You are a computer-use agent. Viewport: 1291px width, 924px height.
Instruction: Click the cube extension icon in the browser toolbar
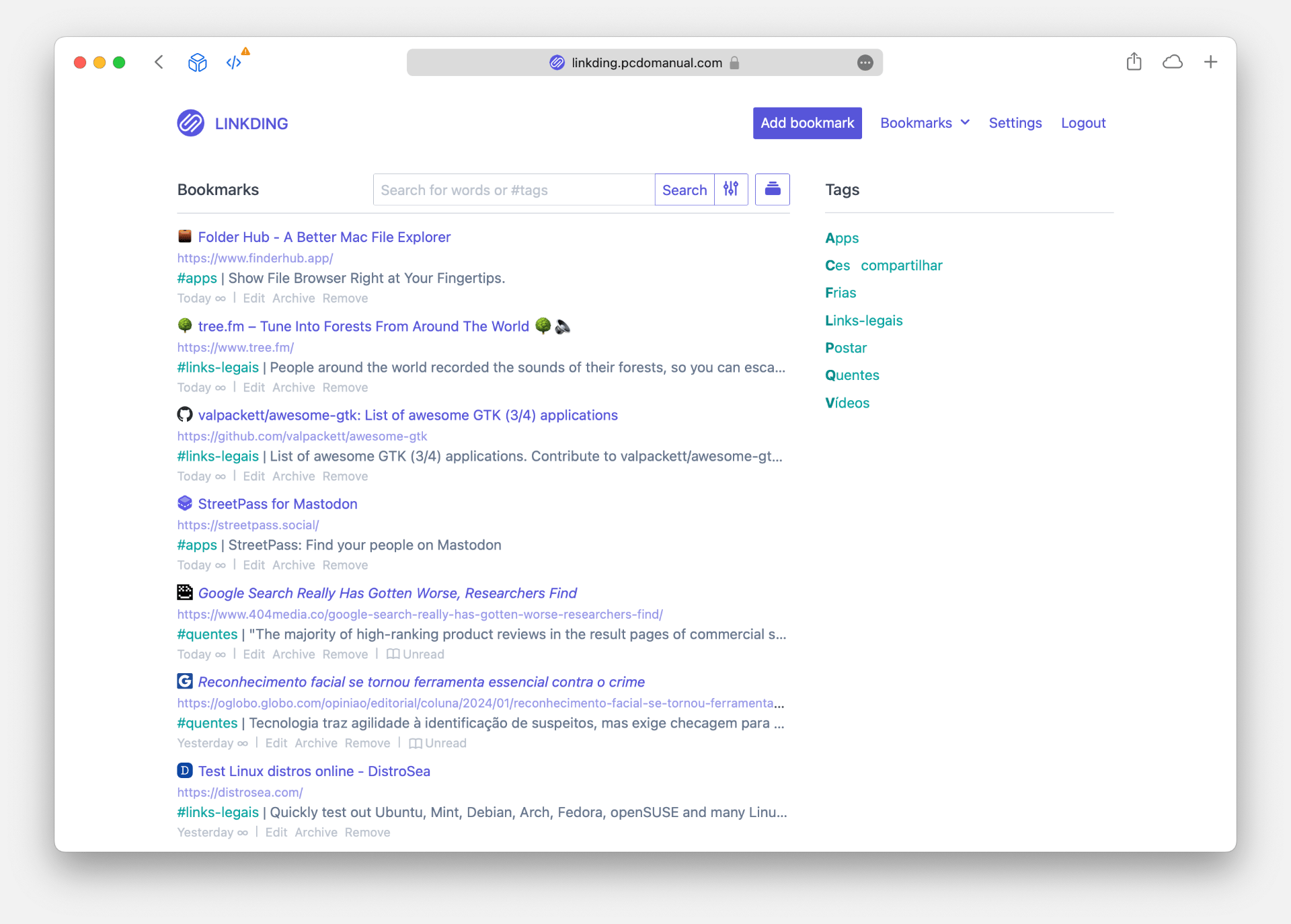pos(197,62)
